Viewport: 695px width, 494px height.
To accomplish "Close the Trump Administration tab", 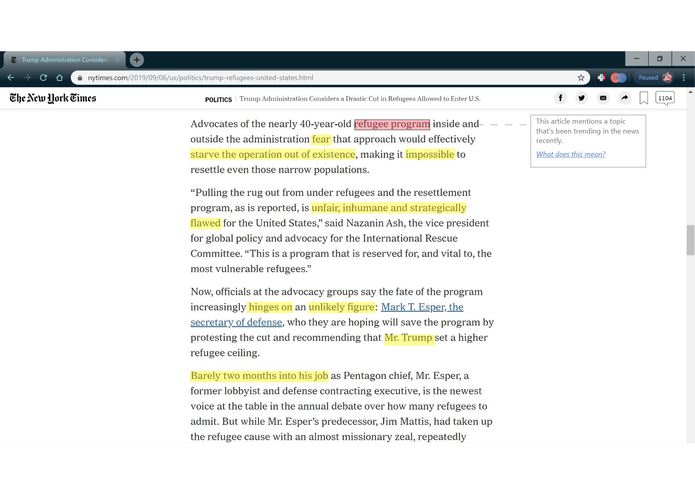I will click(x=117, y=59).
